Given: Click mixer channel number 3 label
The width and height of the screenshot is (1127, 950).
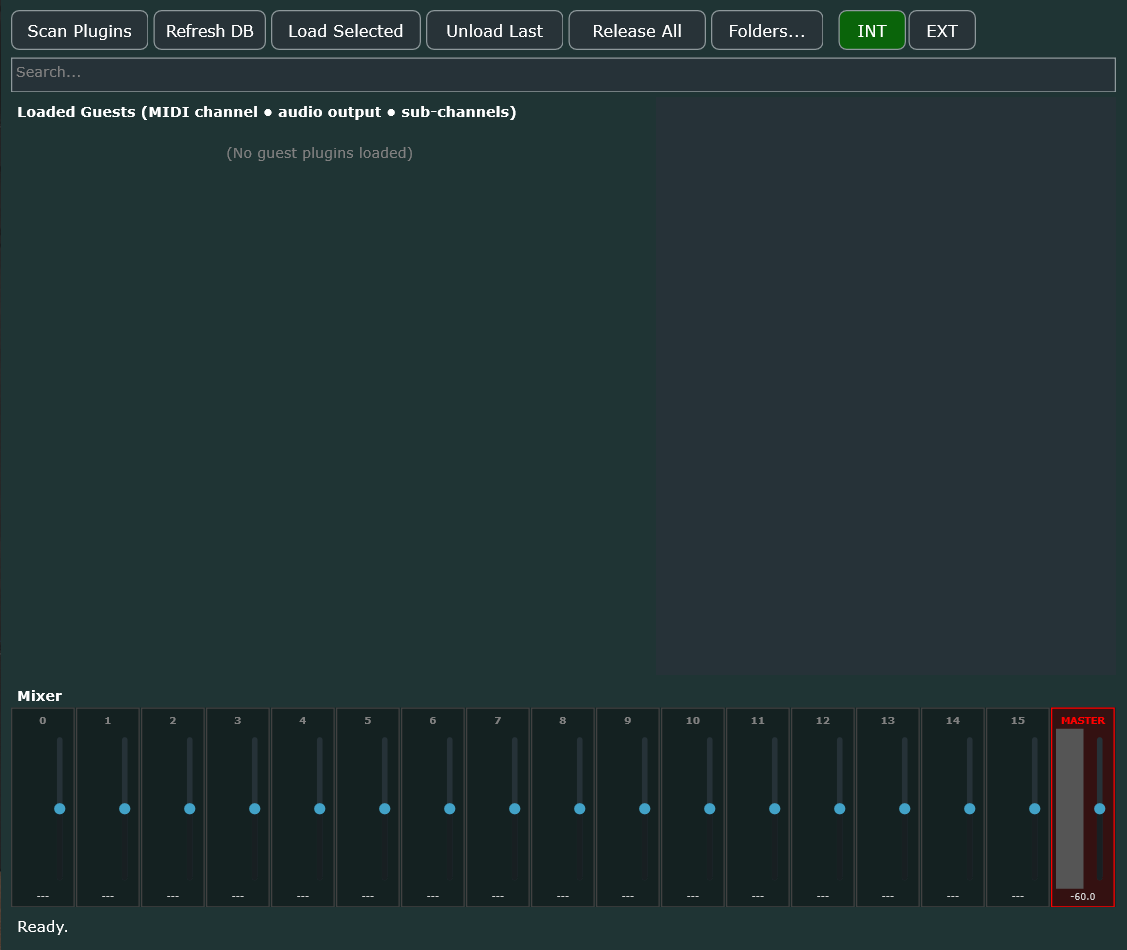Looking at the screenshot, I should tap(238, 720).
